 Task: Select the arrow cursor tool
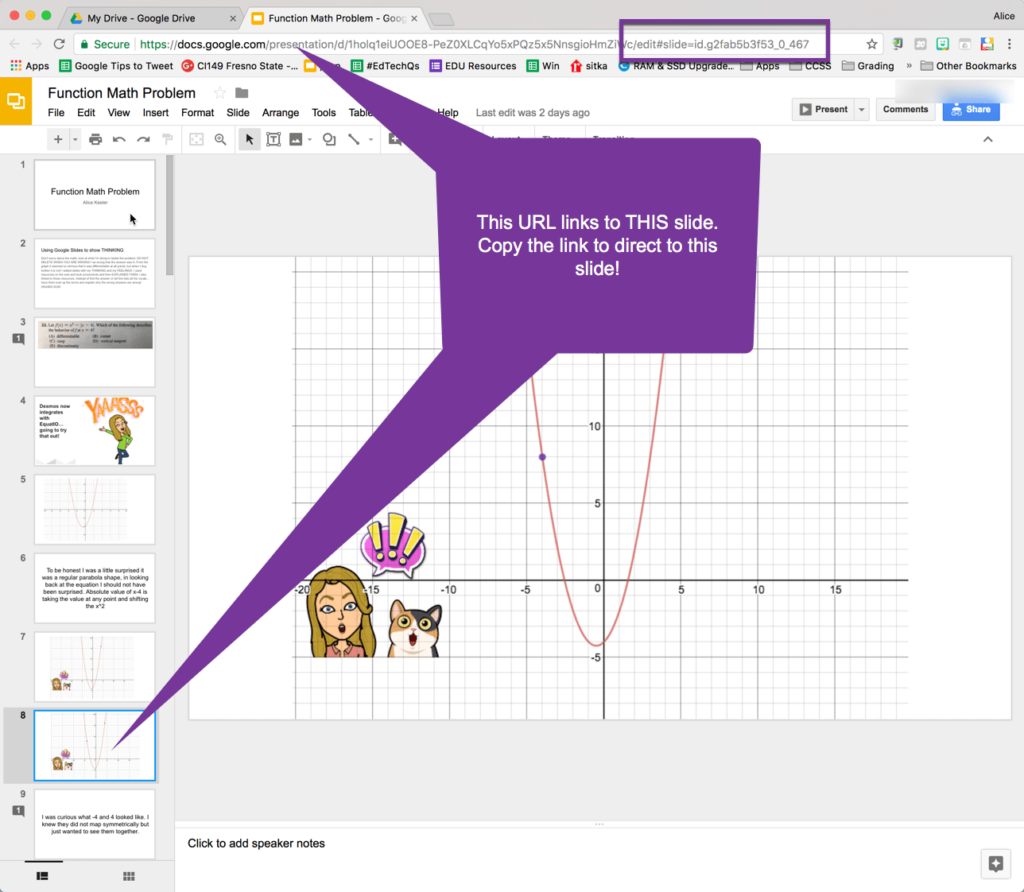coord(249,139)
